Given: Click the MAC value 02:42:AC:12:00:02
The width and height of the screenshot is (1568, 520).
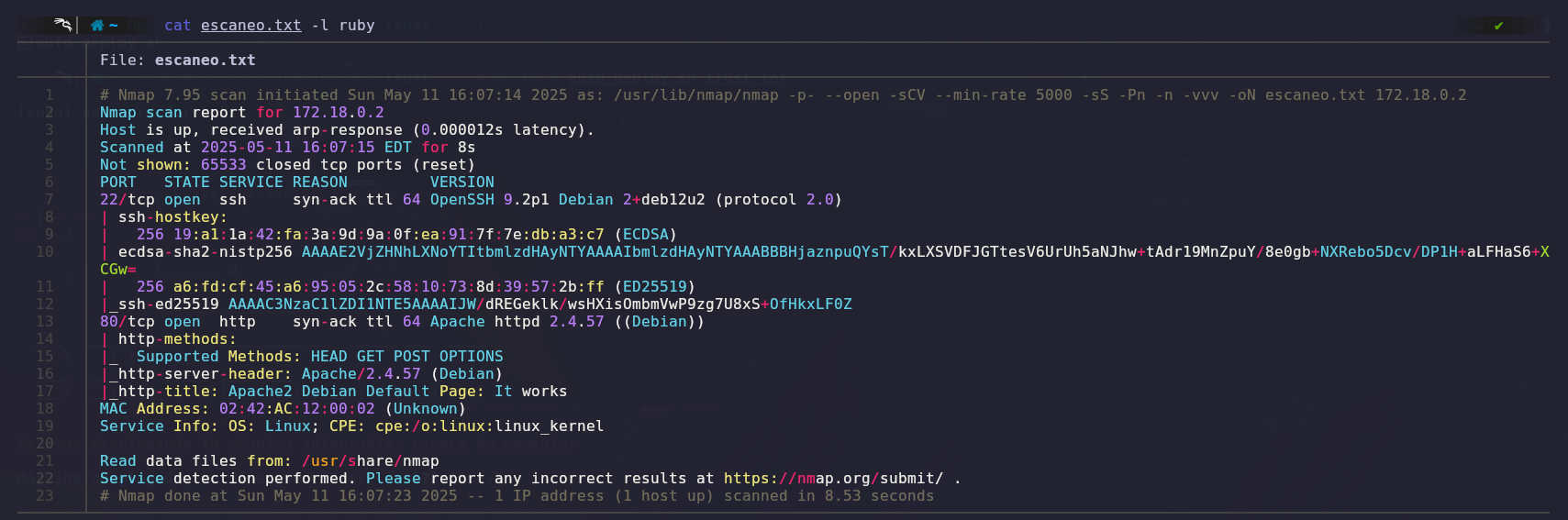Looking at the screenshot, I should [297, 409].
